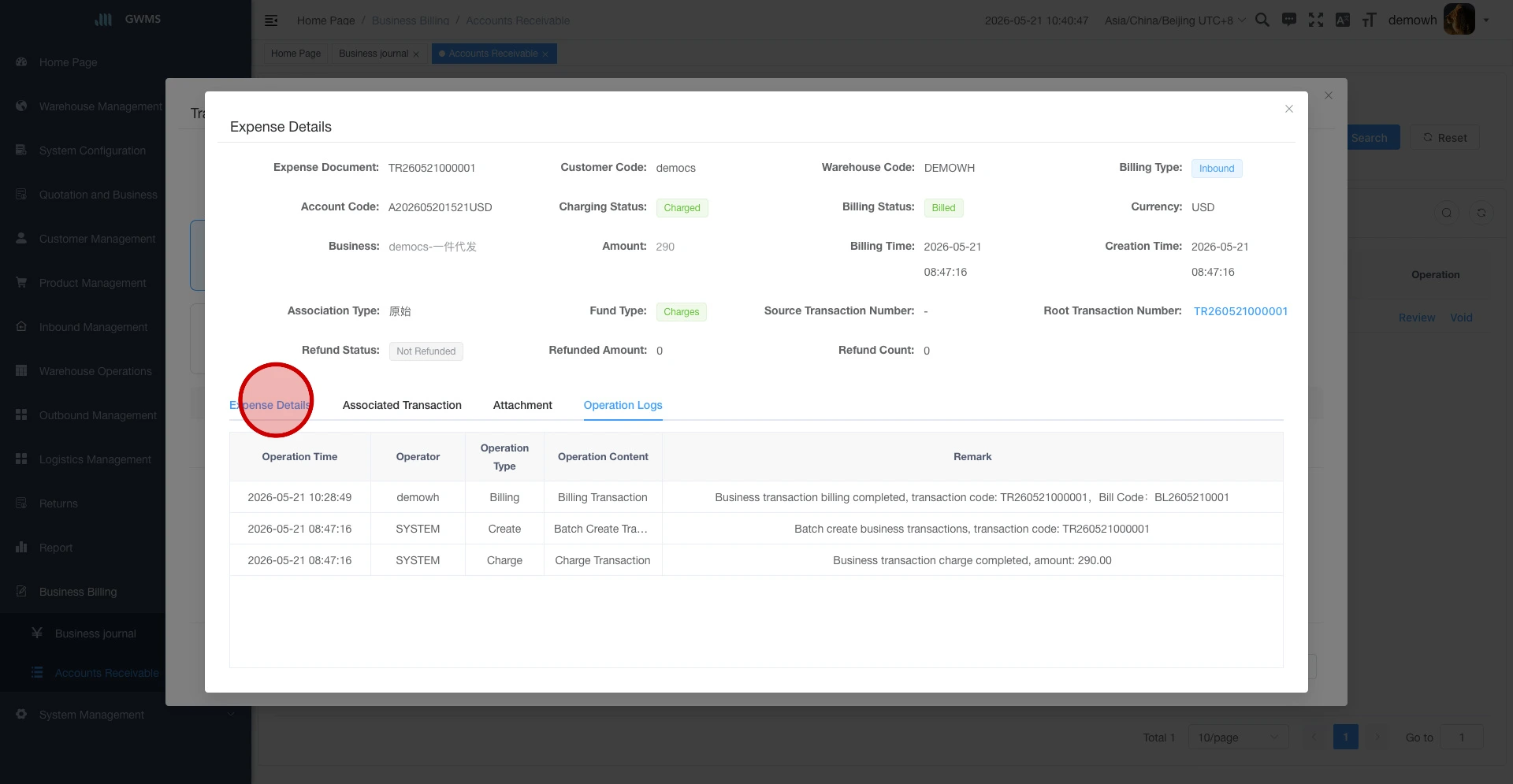Image resolution: width=1513 pixels, height=784 pixels.
Task: Expand the user account dropdown arrow
Action: (1486, 20)
